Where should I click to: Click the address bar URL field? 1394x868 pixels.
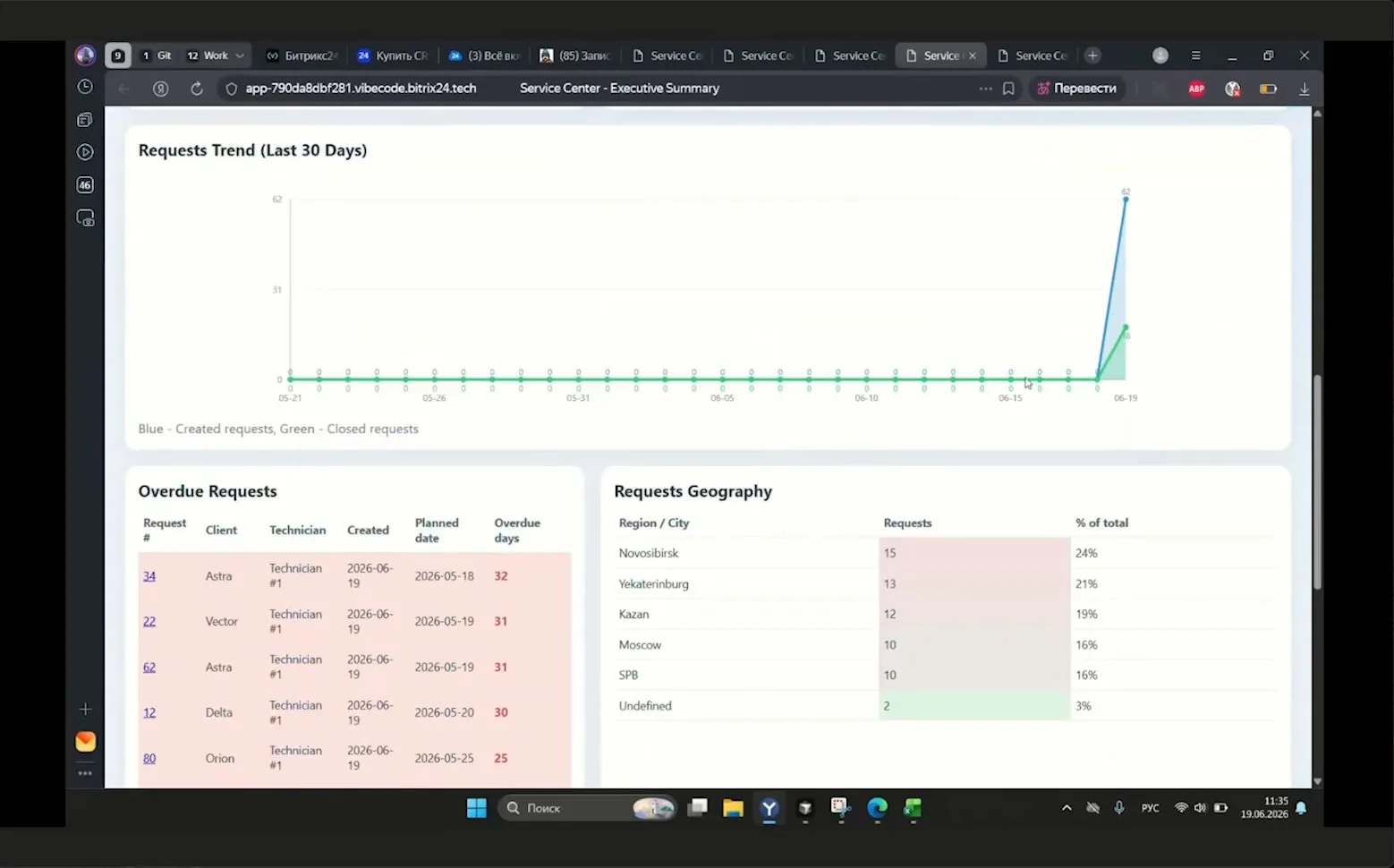pos(360,89)
